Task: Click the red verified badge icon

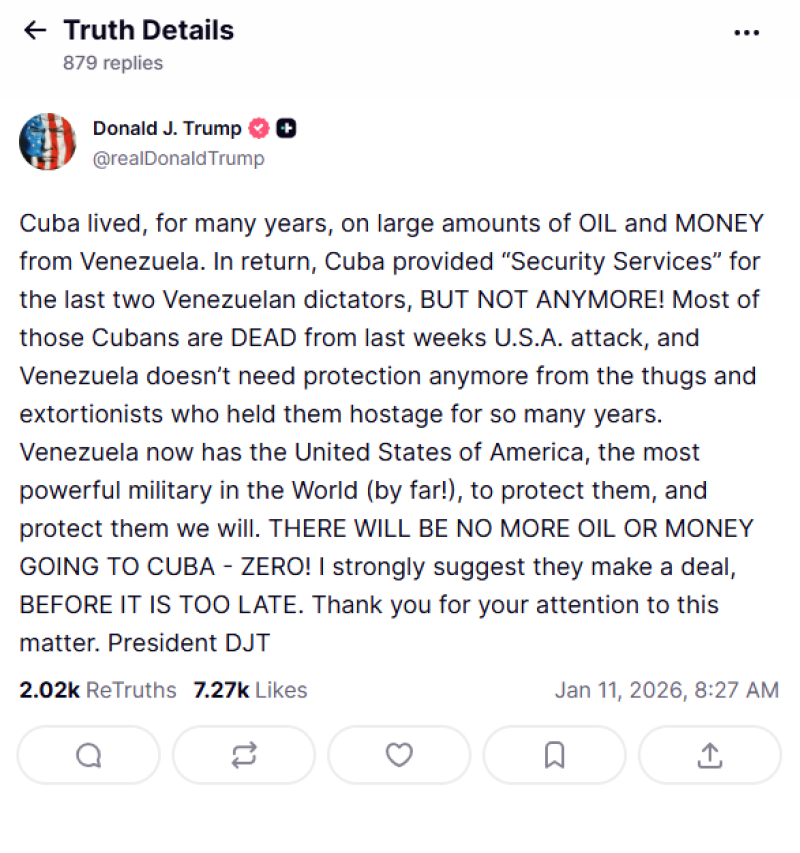Action: [x=259, y=128]
